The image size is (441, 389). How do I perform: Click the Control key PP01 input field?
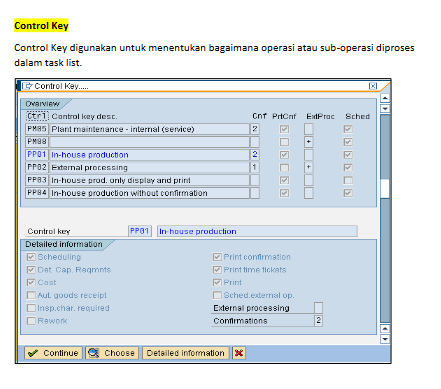tap(140, 231)
